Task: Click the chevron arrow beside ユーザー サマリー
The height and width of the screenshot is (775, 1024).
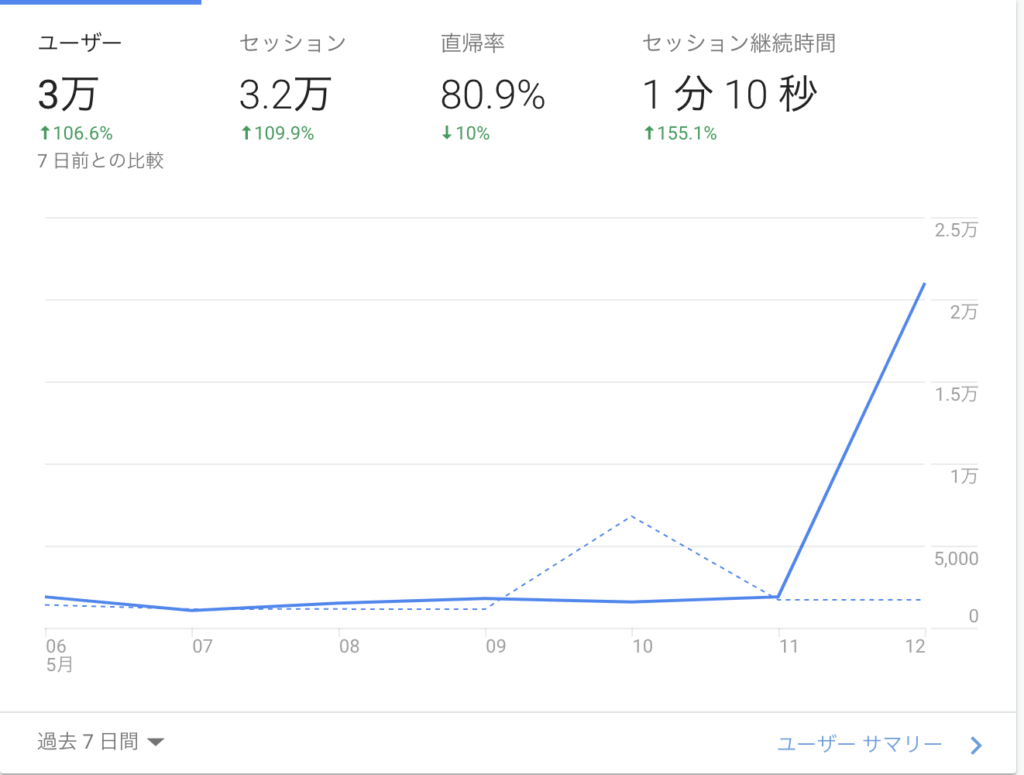Action: [x=976, y=745]
